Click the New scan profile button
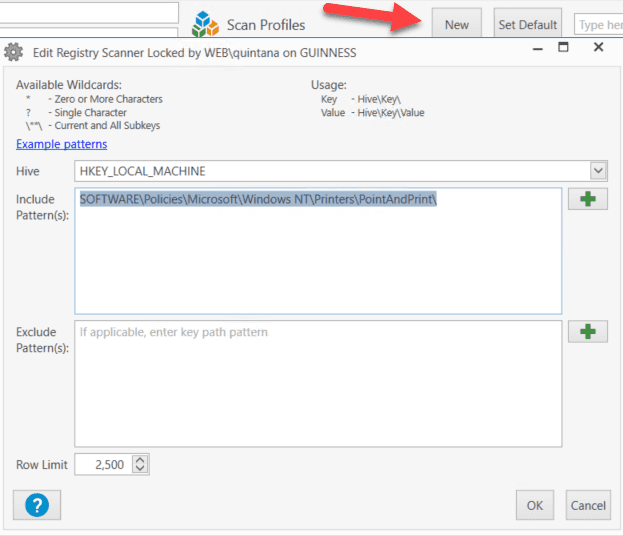 457,25
